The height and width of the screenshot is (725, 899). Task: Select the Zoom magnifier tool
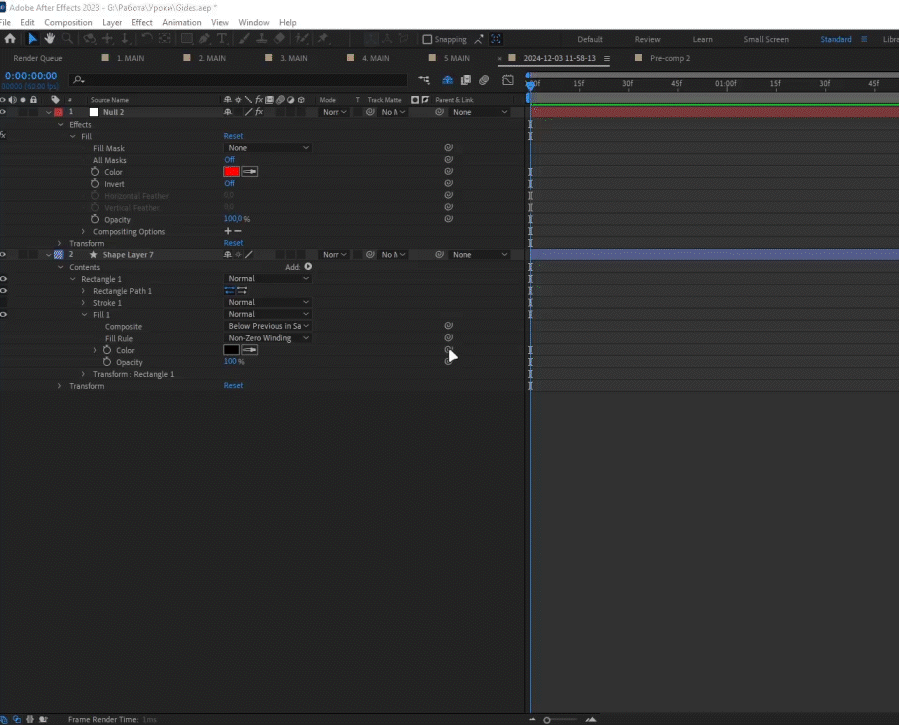tap(68, 39)
